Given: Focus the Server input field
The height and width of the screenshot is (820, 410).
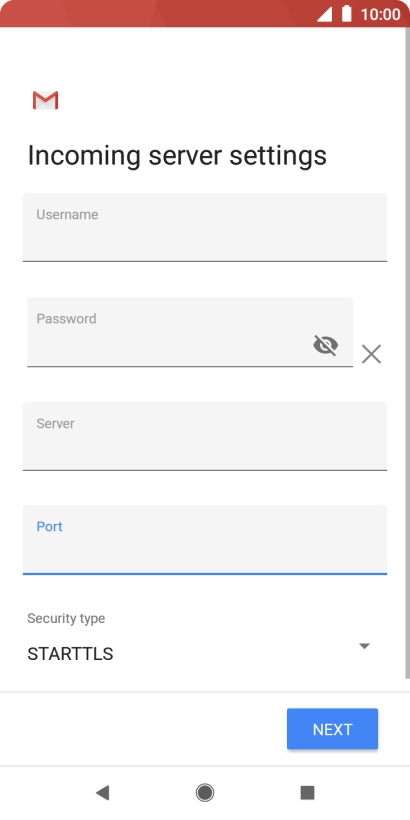Looking at the screenshot, I should (205, 436).
